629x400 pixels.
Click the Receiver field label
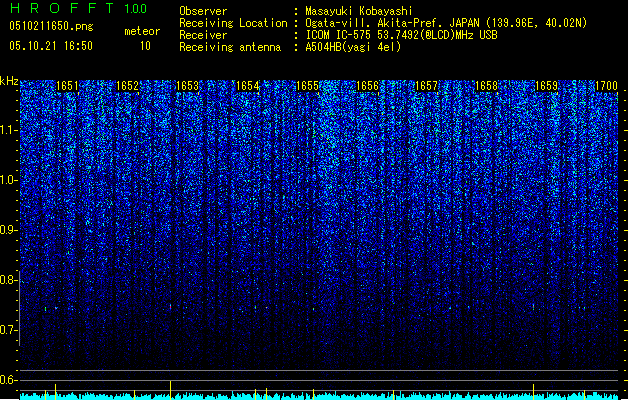203,35
